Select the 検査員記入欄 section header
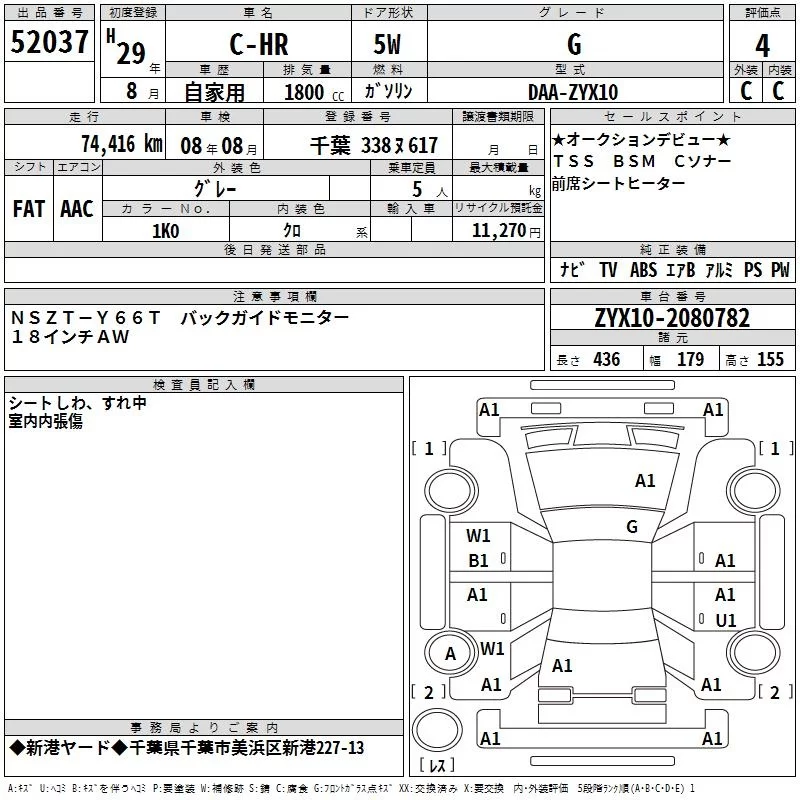The image size is (800, 800). click(204, 385)
